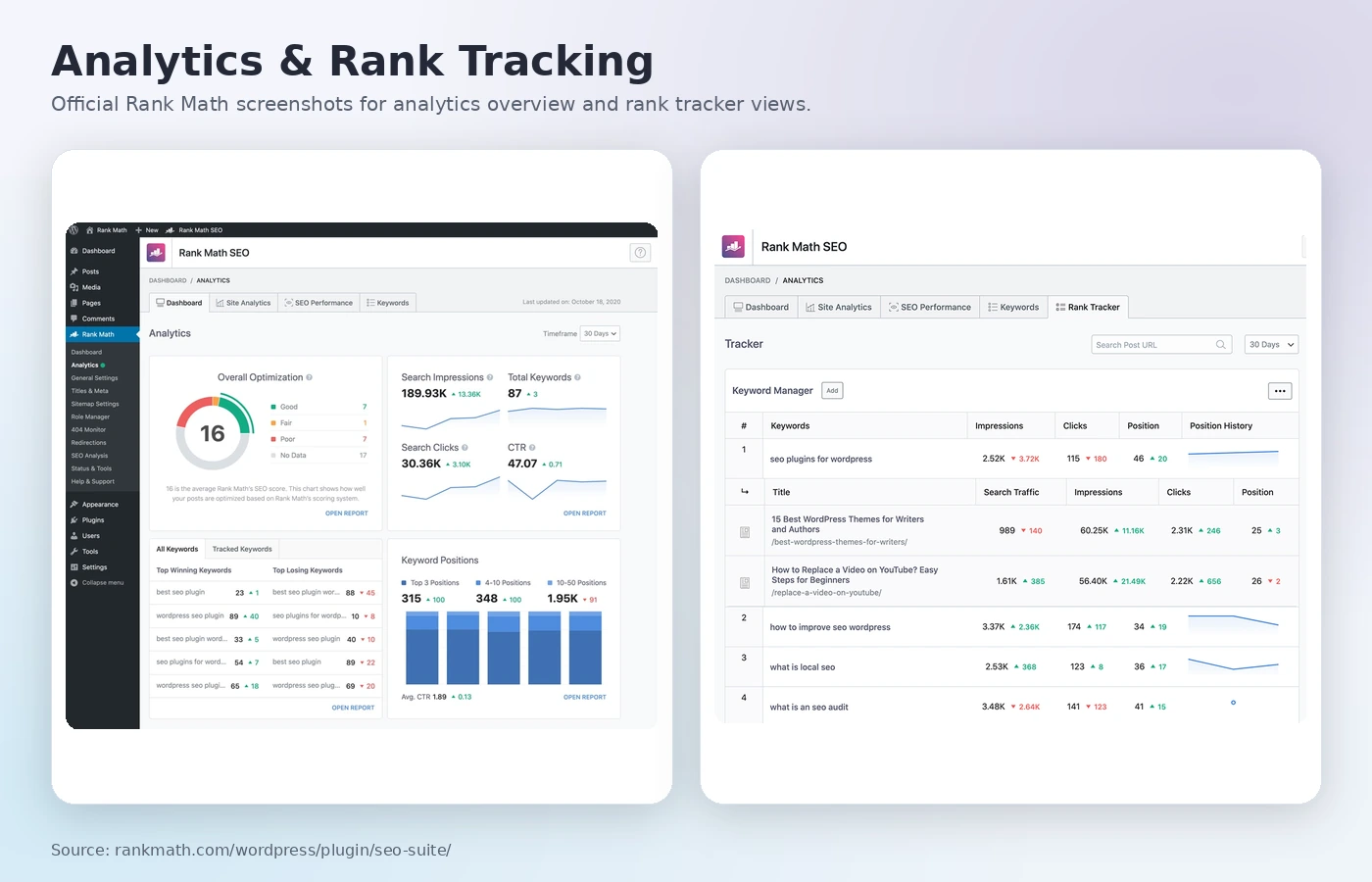Click OPEN REPORT under Overall Optimization
1372x882 pixels.
347,514
